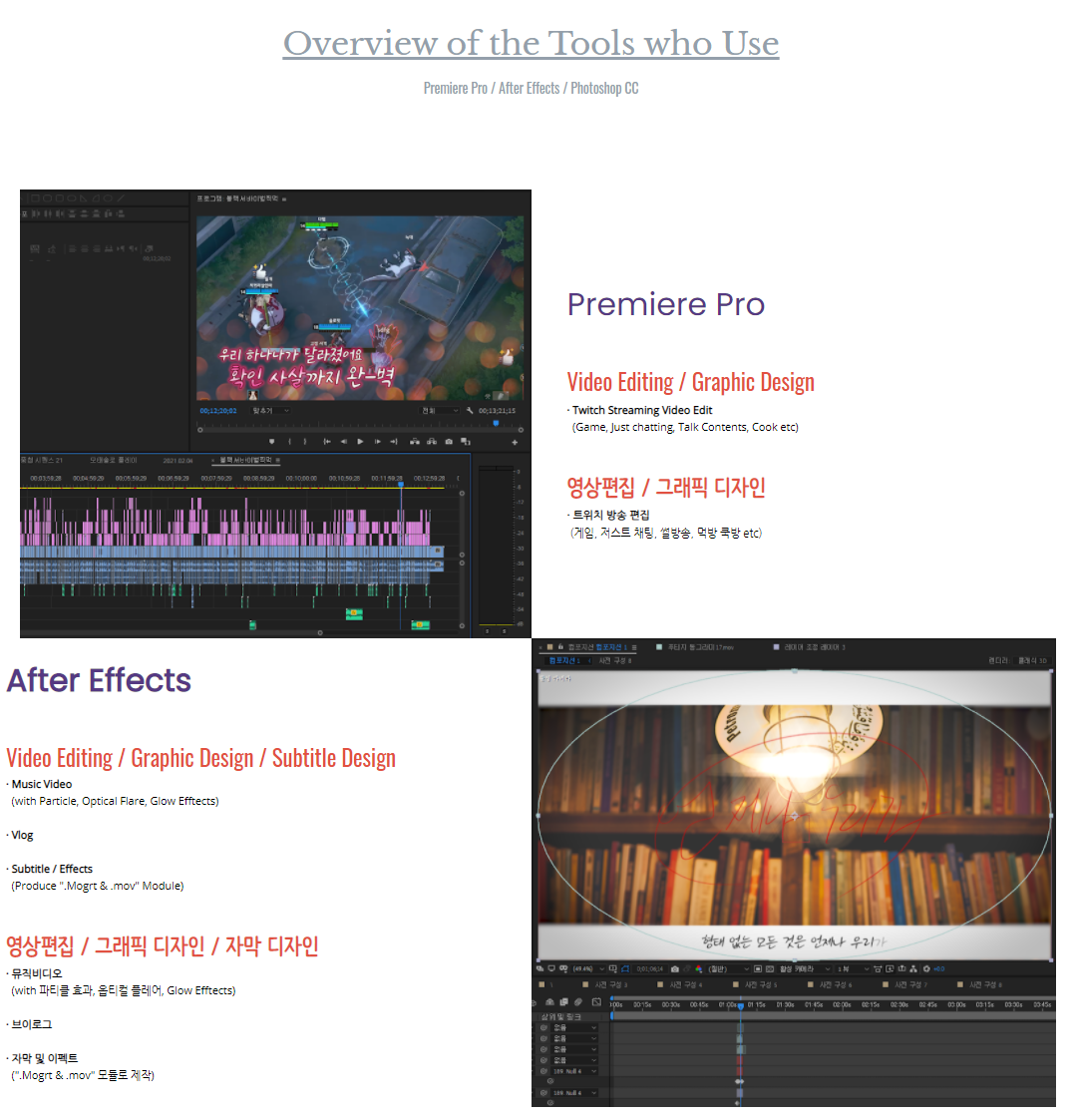Click the After Effects timeline playhead
The image size is (1074, 1120).
(x=741, y=1005)
